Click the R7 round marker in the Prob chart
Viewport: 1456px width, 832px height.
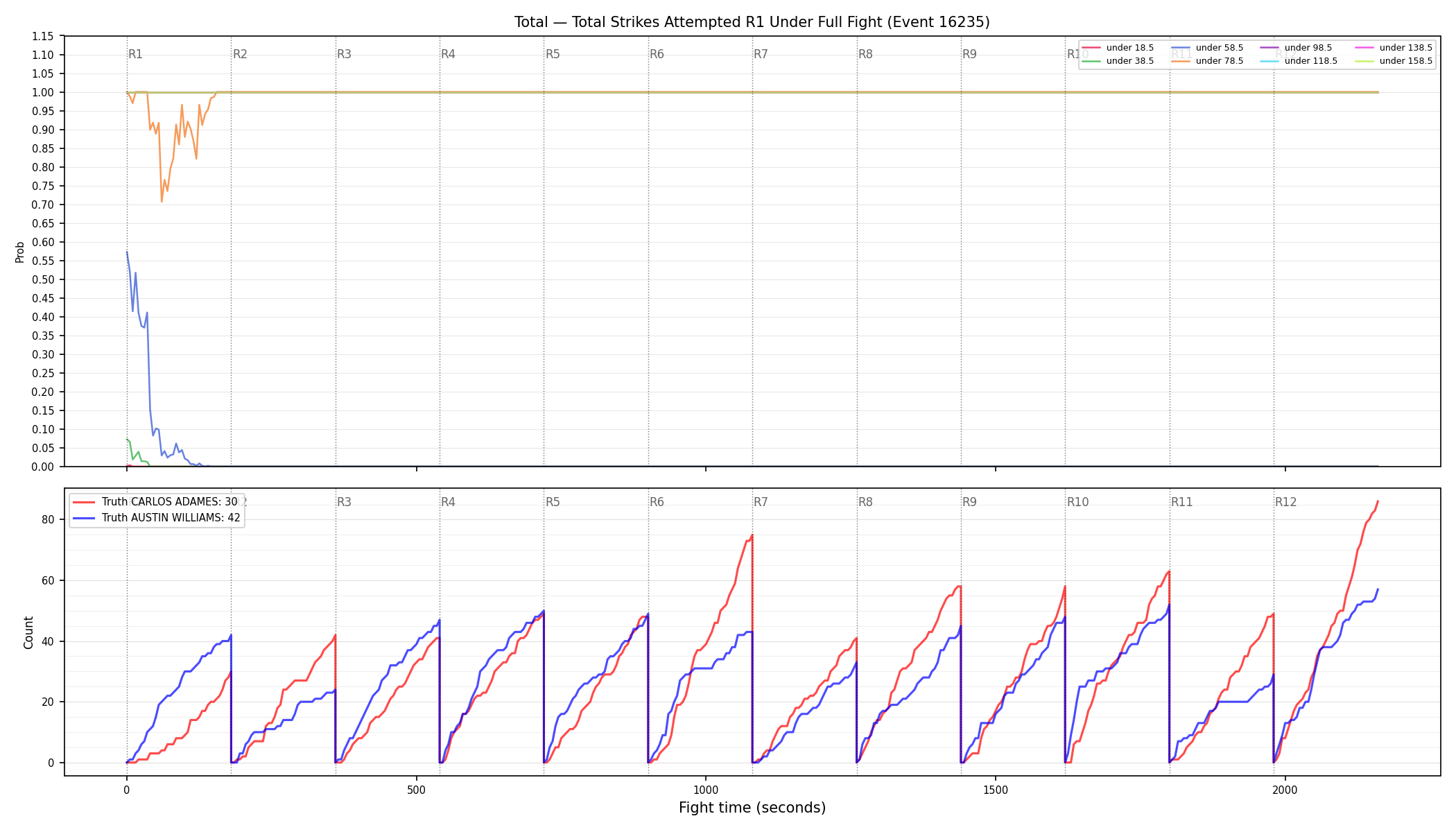[761, 54]
